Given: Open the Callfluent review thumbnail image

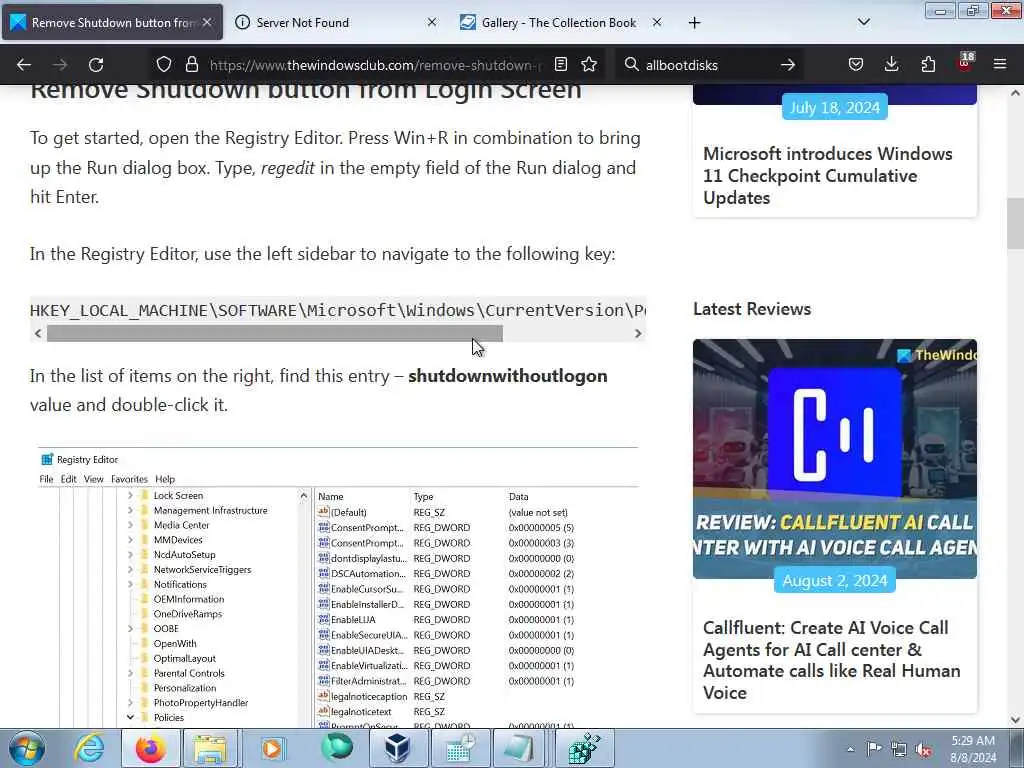Looking at the screenshot, I should click(835, 458).
